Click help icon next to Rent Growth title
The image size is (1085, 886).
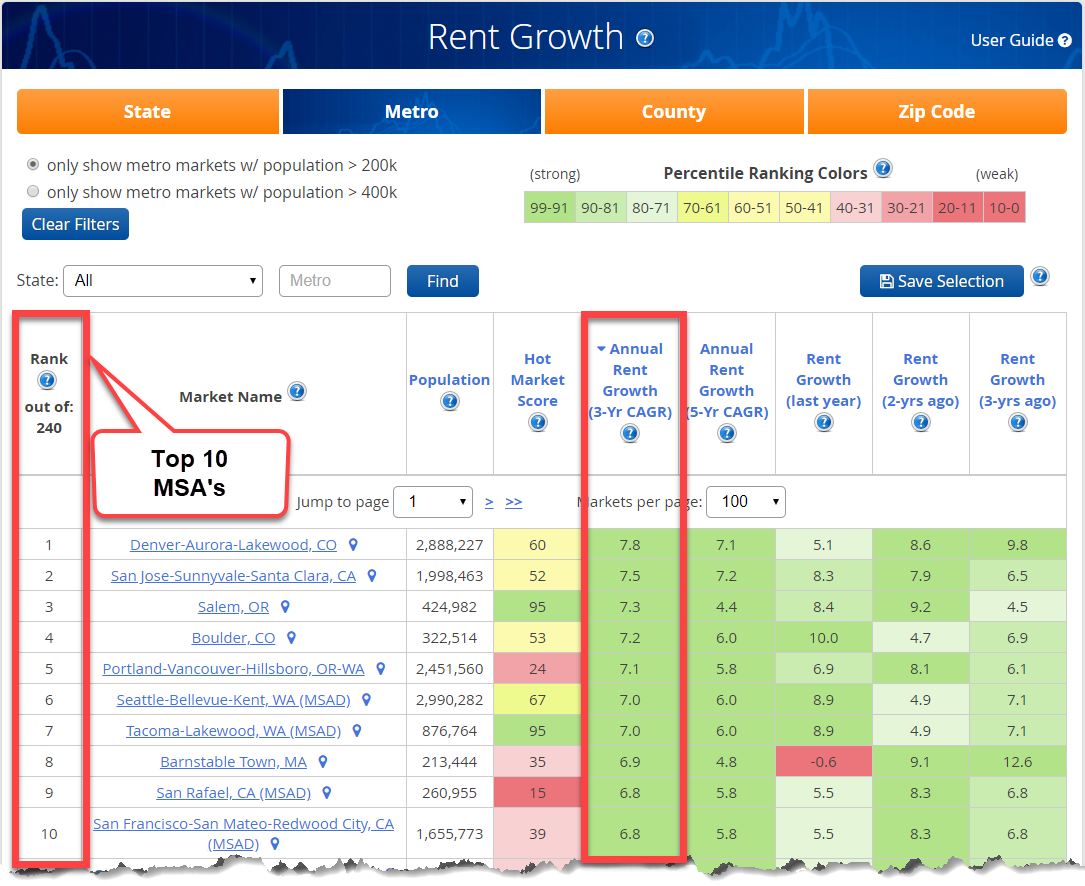coord(645,38)
